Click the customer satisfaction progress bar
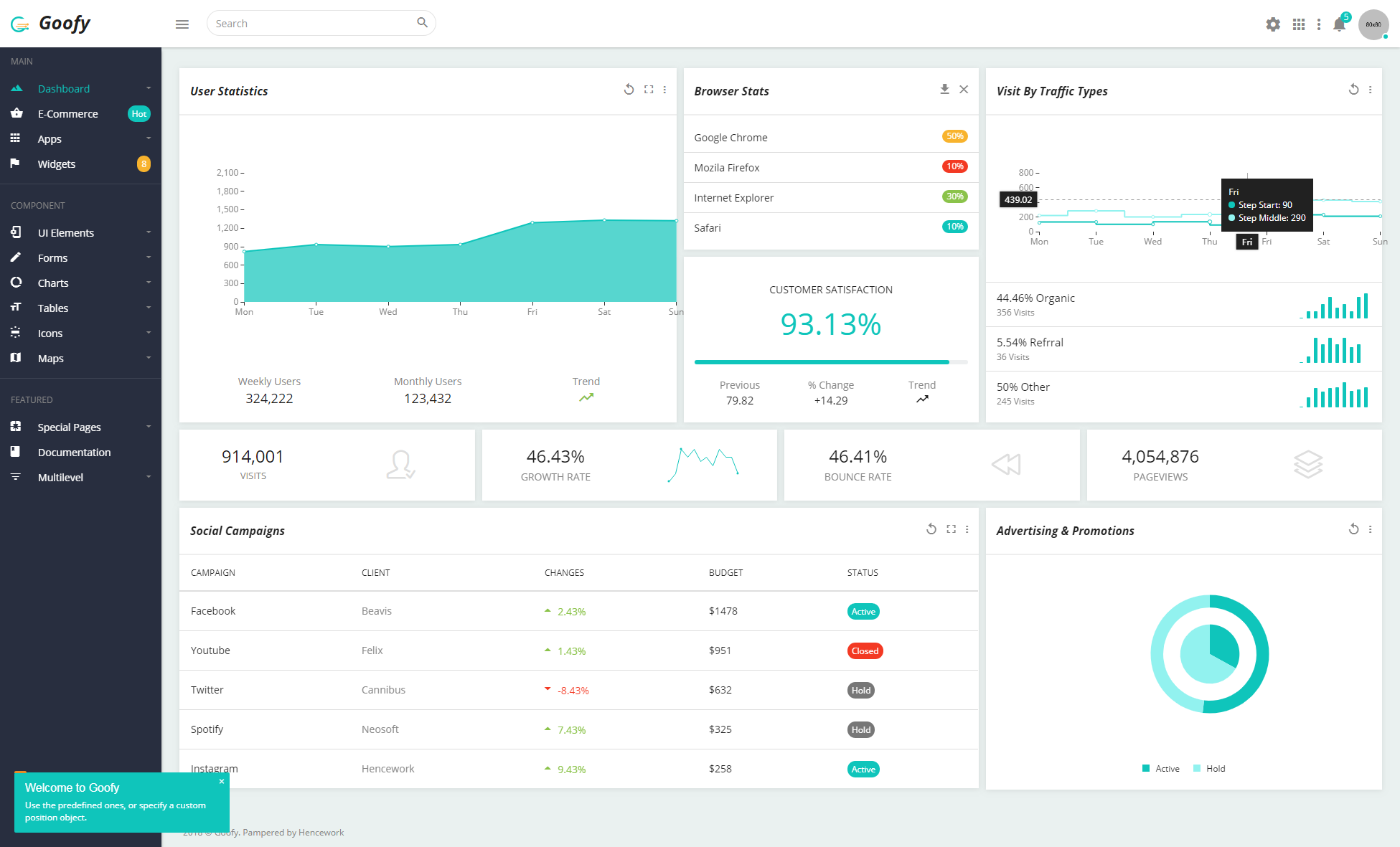The image size is (1400, 847). (831, 362)
